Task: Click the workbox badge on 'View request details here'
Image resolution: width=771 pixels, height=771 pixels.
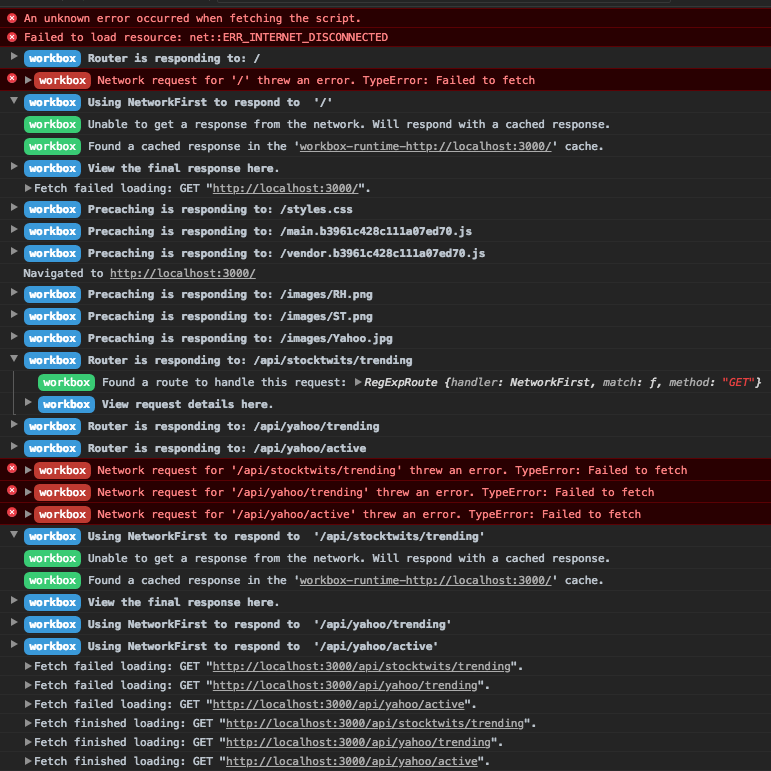Action: pos(66,404)
